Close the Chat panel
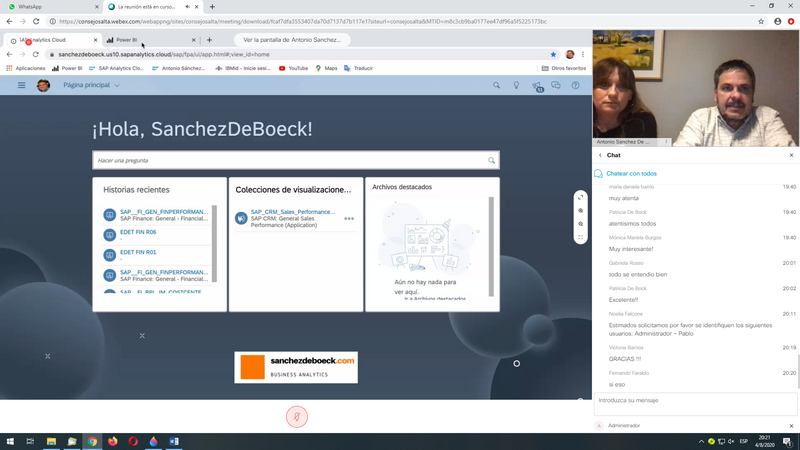Image resolution: width=800 pixels, height=450 pixels. pos(791,155)
